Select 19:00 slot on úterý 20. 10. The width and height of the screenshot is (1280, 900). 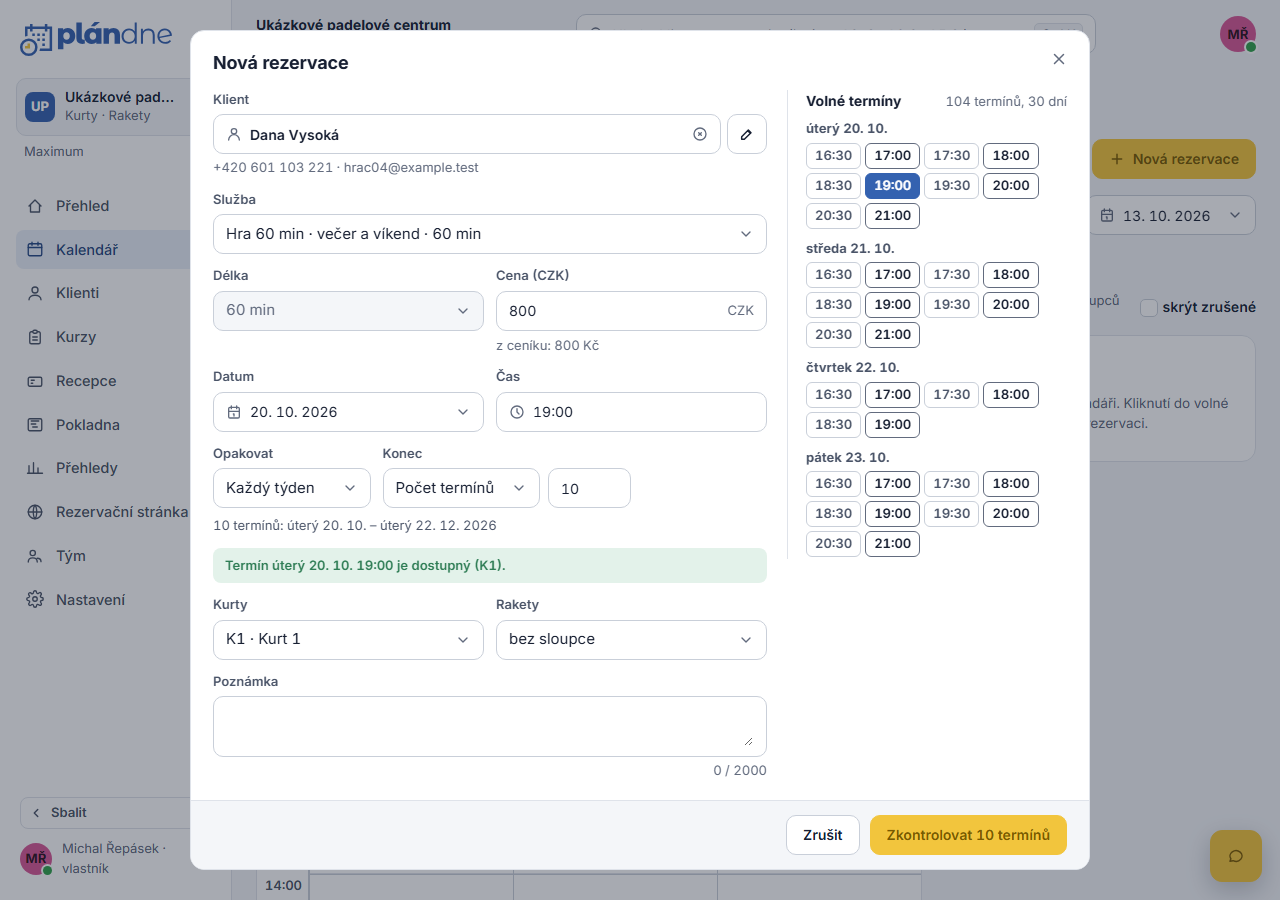(892, 185)
